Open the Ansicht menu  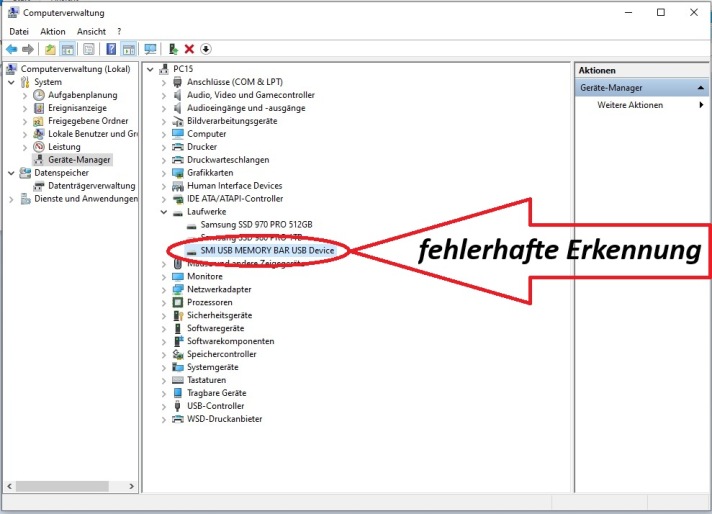tap(91, 31)
